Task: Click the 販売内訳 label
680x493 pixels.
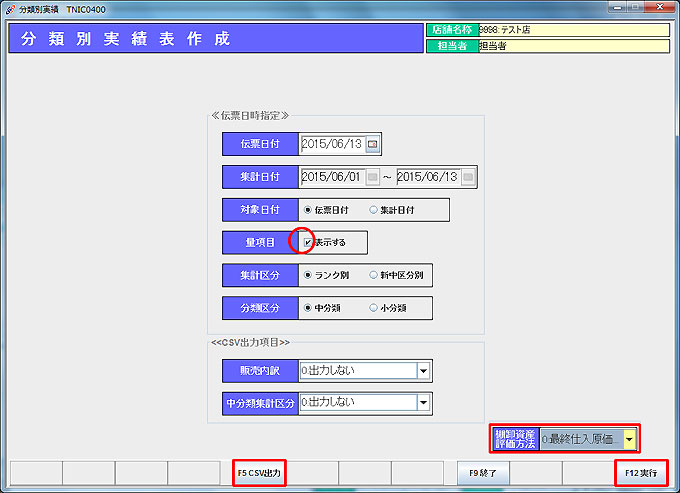Action: [x=260, y=371]
